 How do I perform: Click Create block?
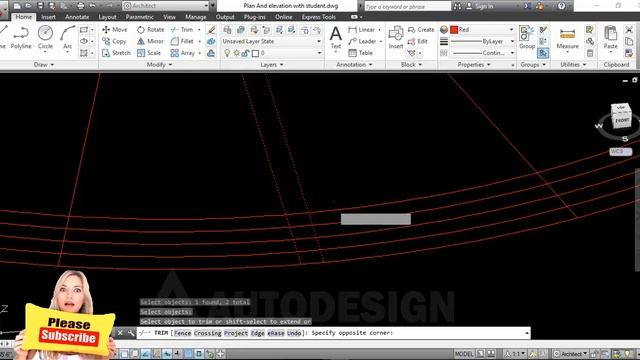click(421, 29)
